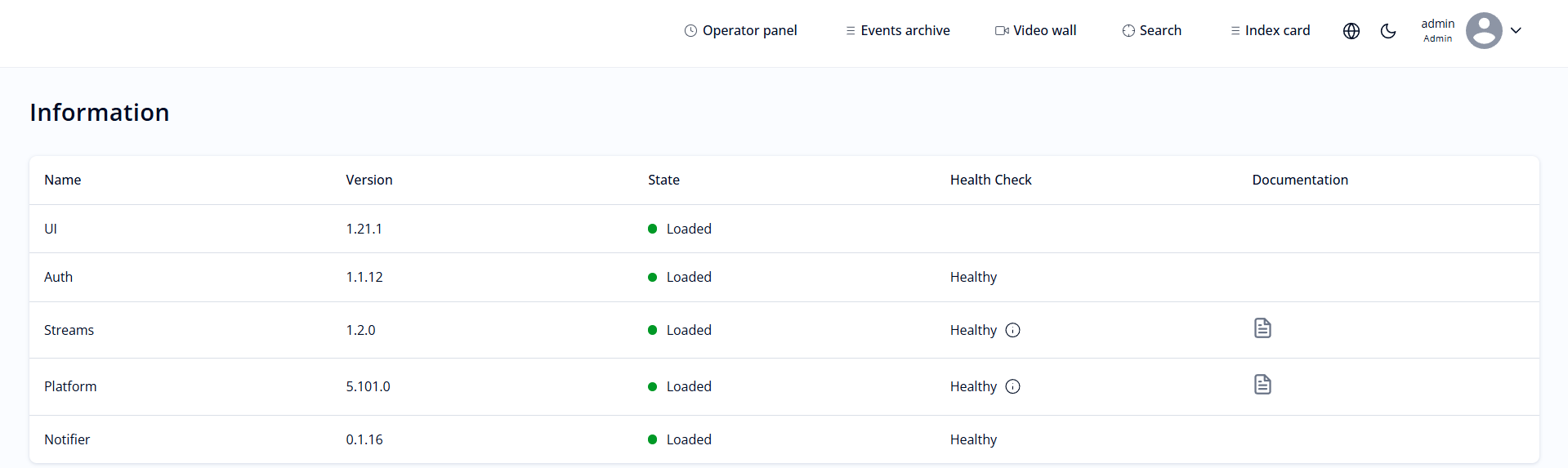This screenshot has height=468, width=1568.
Task: Click the Platform version 5.101.0
Action: [368, 386]
